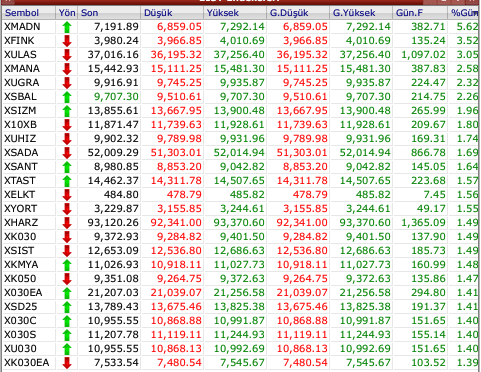This screenshot has width=481, height=372.
Task: Click the green up arrow in X030S row
Action: (x=67, y=335)
